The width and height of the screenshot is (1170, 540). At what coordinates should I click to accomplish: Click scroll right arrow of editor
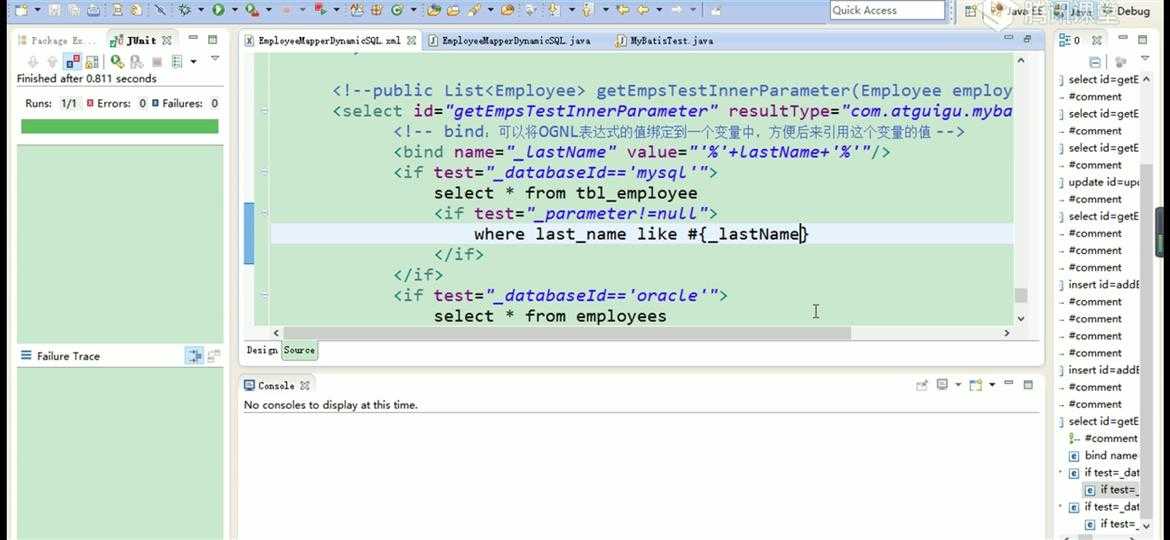coord(1006,333)
